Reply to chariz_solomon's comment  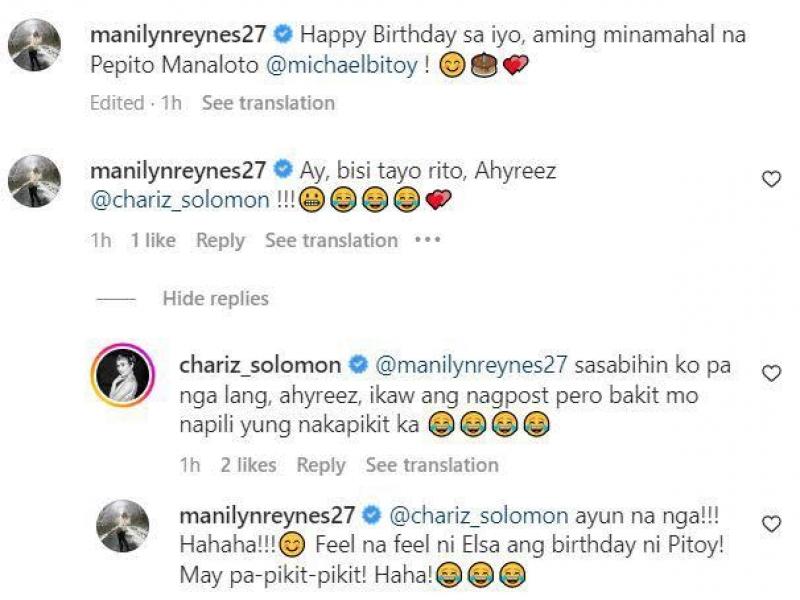click(321, 465)
